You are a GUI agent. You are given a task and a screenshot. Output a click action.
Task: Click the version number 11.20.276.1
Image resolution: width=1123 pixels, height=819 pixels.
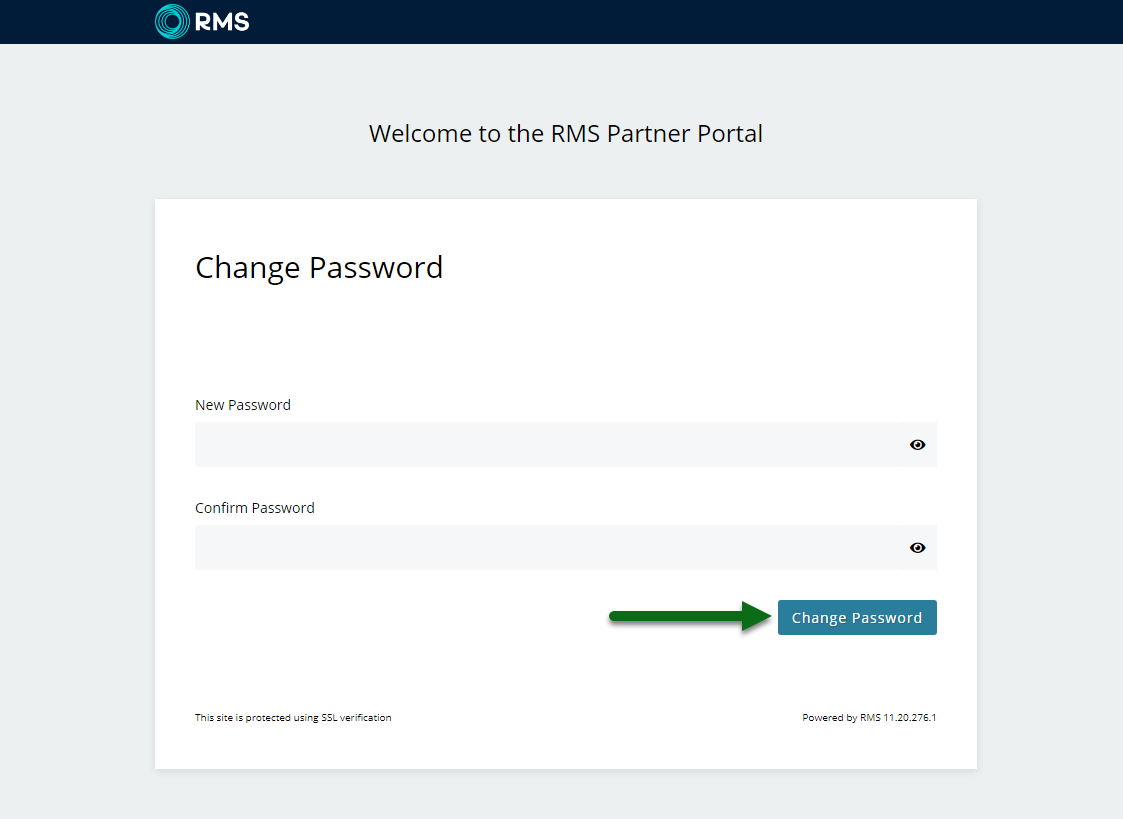(910, 717)
